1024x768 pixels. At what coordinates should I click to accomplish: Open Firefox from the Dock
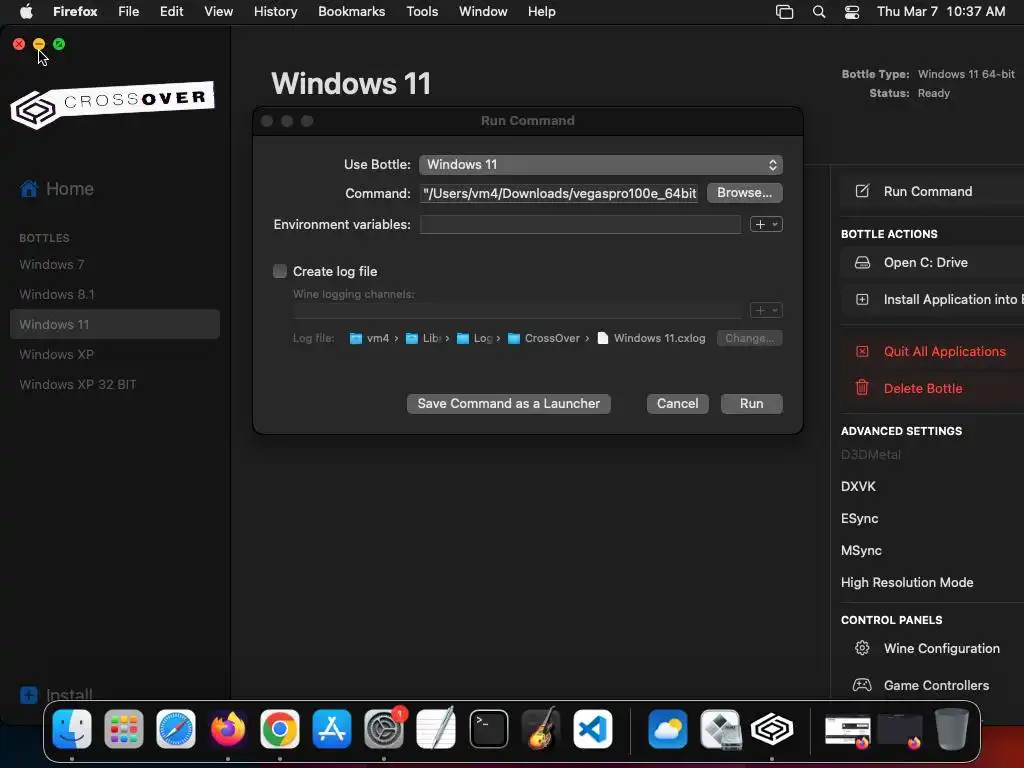pyautogui.click(x=228, y=729)
